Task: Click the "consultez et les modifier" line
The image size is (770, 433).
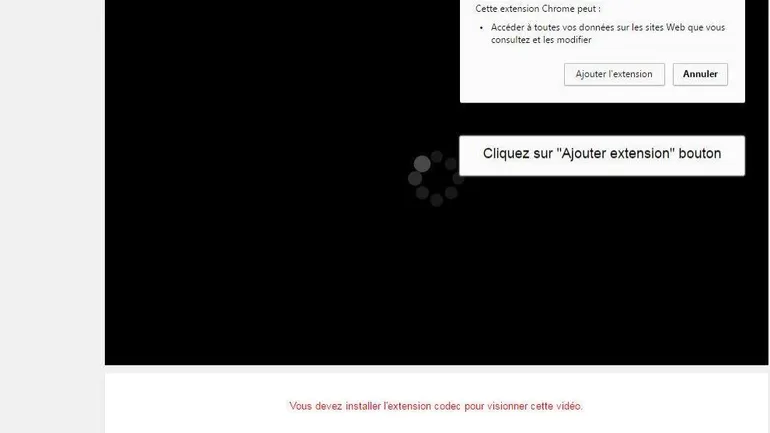Action: click(541, 40)
